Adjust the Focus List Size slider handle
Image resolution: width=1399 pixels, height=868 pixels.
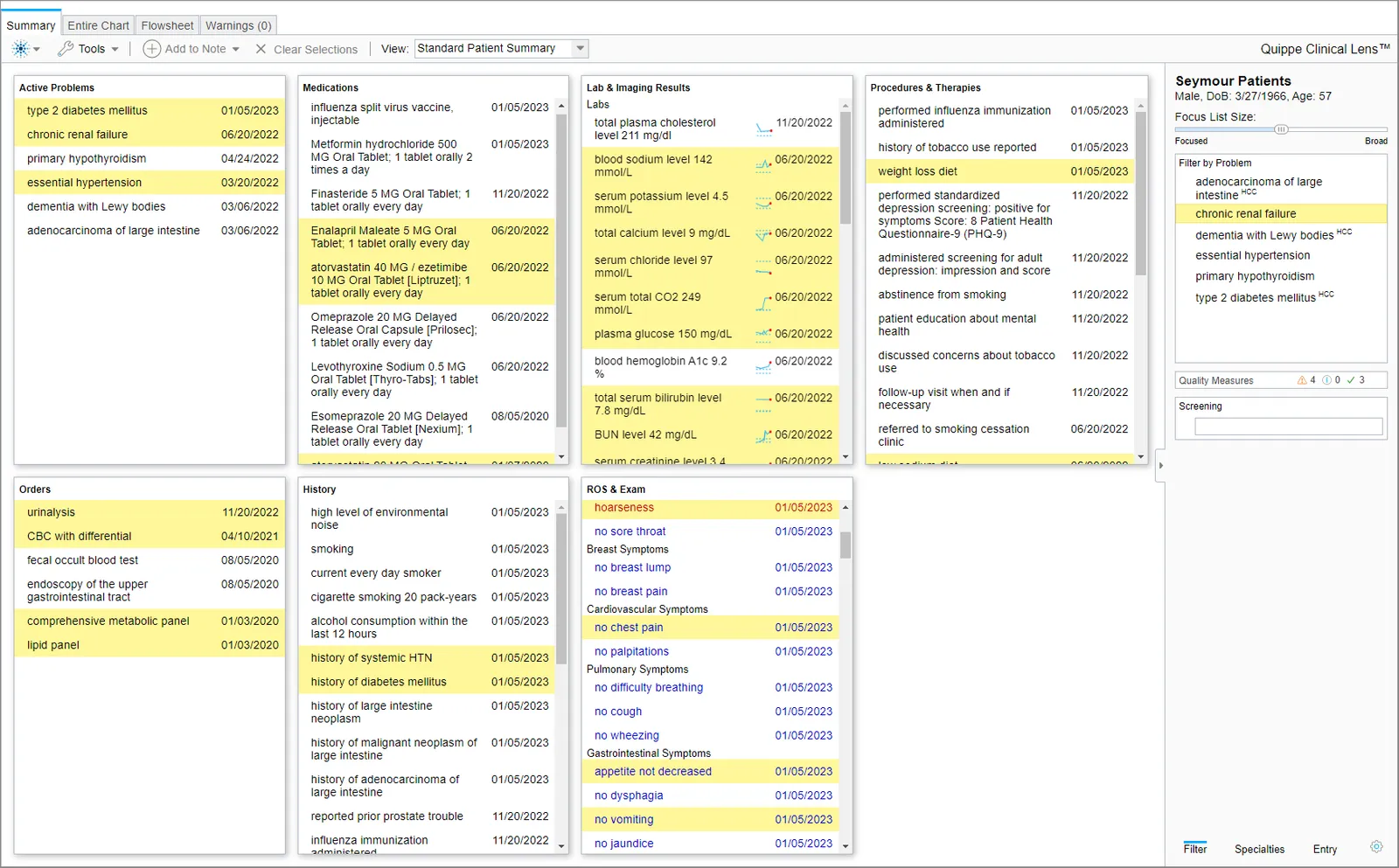[x=1281, y=129]
